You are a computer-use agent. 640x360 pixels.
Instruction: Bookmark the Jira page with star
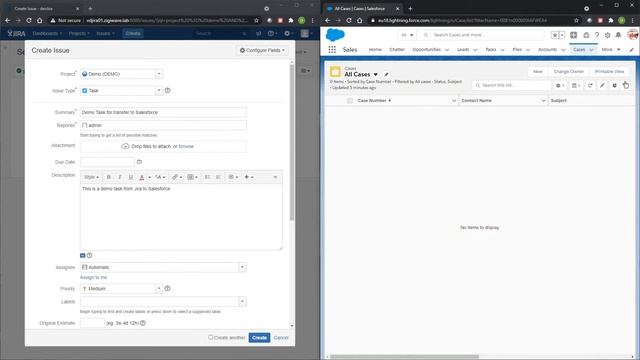point(256,20)
